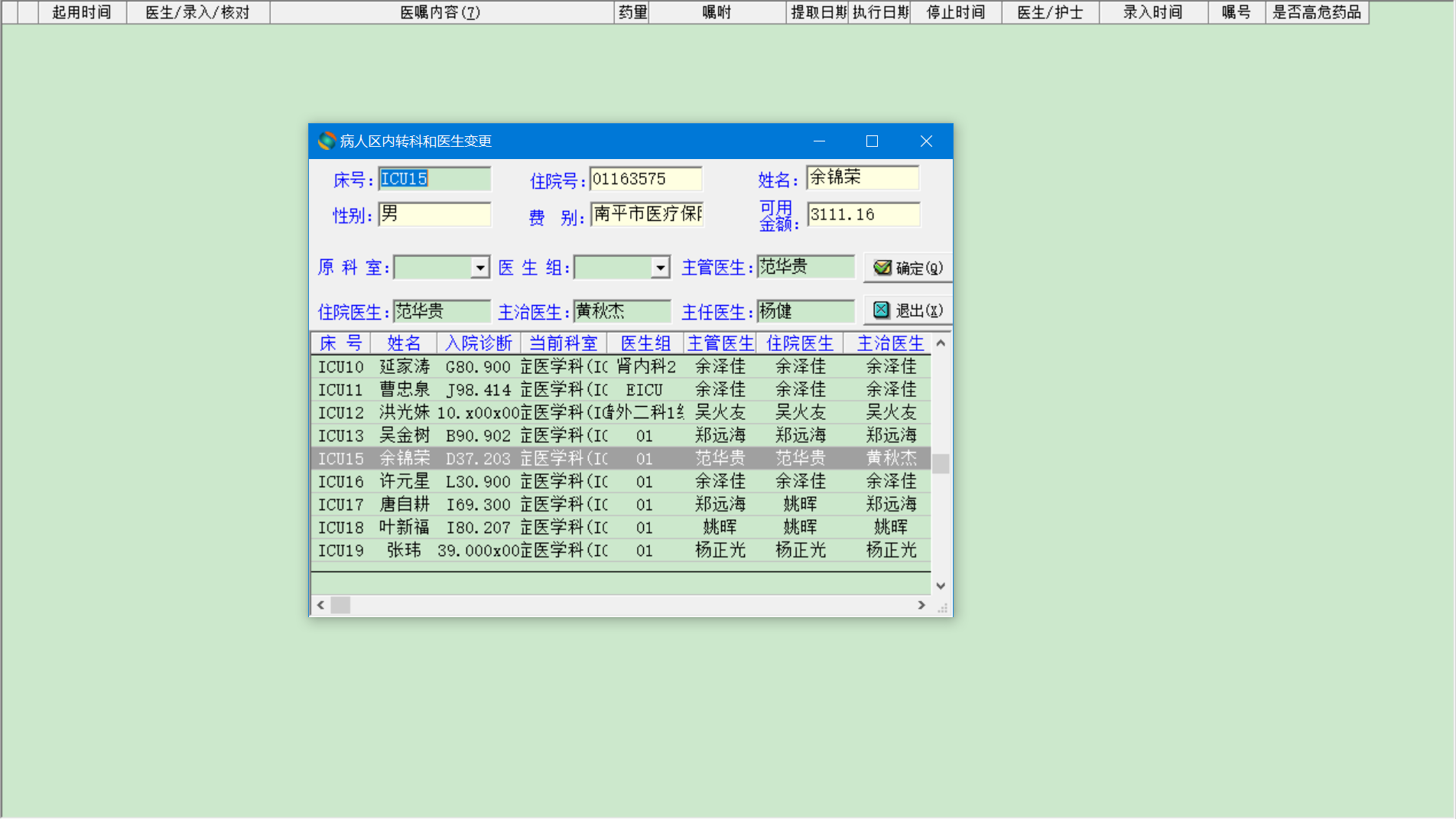Click the 床号 input field
The image size is (1456, 819).
pyautogui.click(x=434, y=179)
